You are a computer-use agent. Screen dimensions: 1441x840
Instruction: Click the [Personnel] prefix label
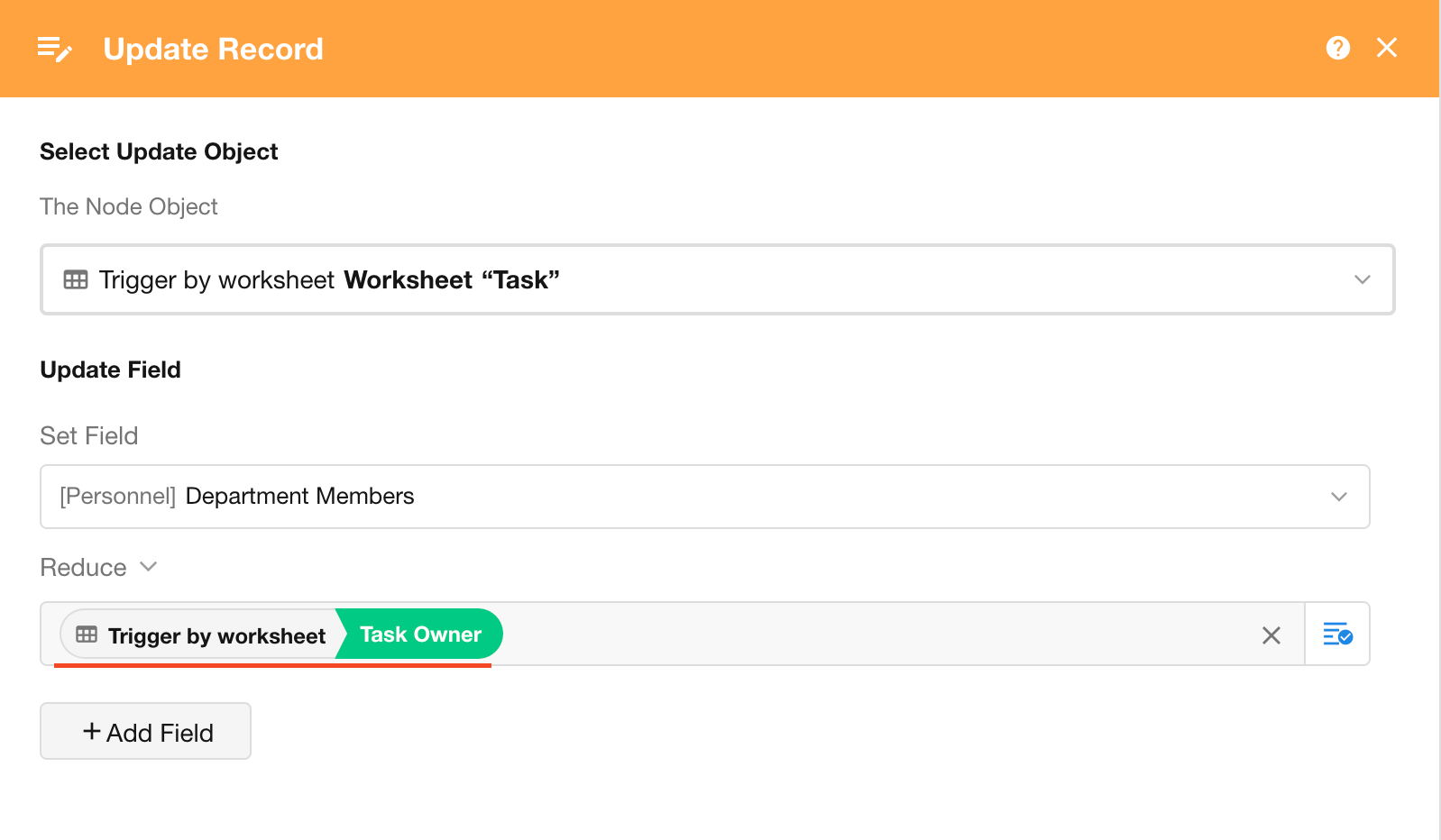[x=117, y=497]
